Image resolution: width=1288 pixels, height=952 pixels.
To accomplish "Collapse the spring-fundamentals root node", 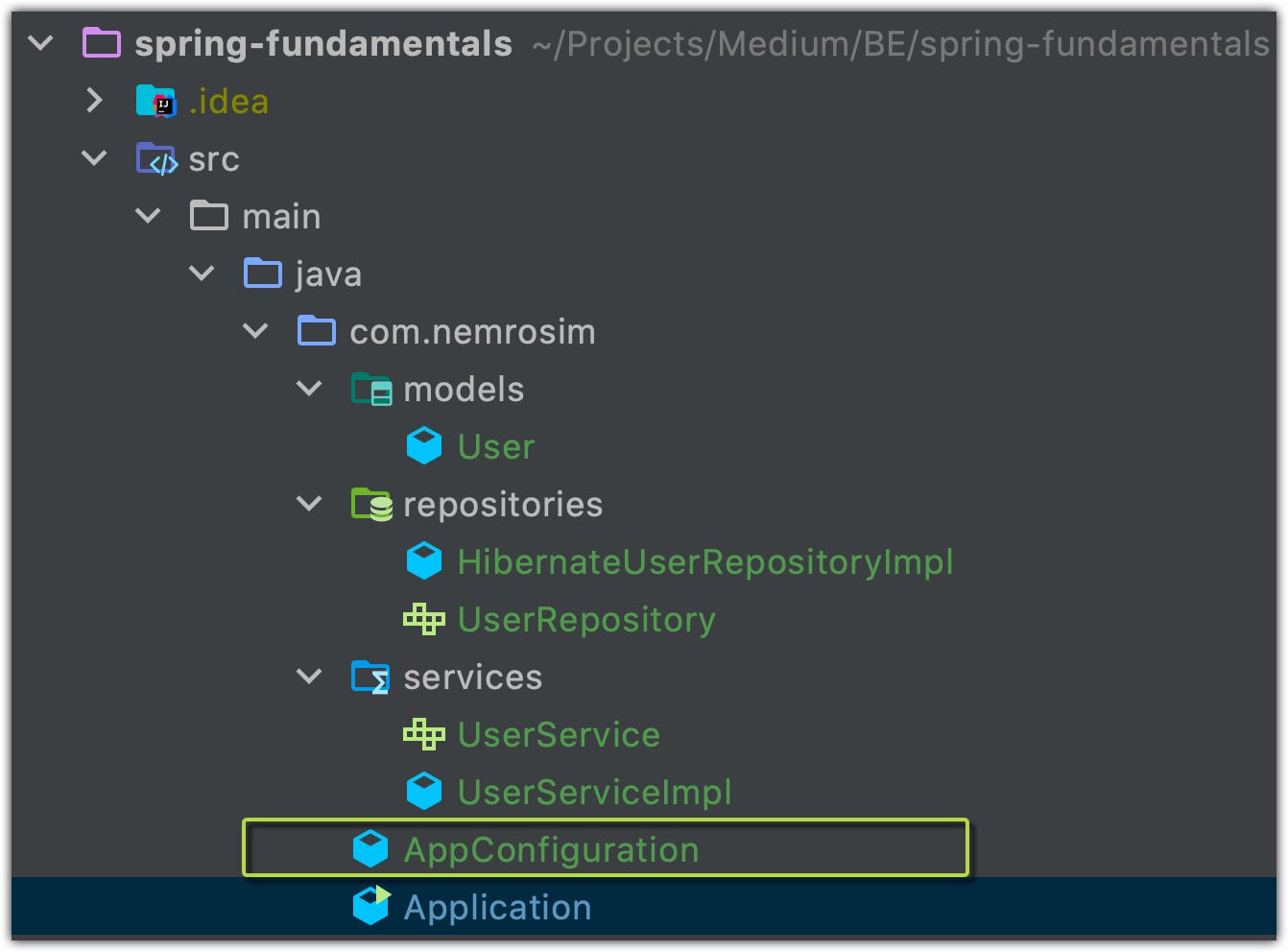I will [41, 43].
